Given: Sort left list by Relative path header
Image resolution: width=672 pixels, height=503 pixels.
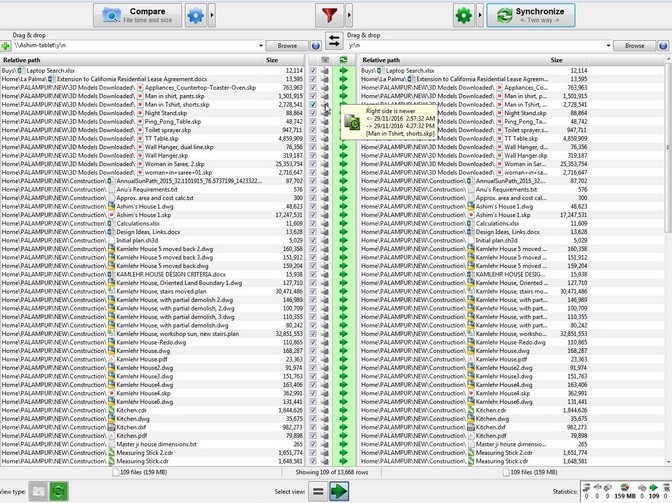Looking at the screenshot, I should [131, 60].
